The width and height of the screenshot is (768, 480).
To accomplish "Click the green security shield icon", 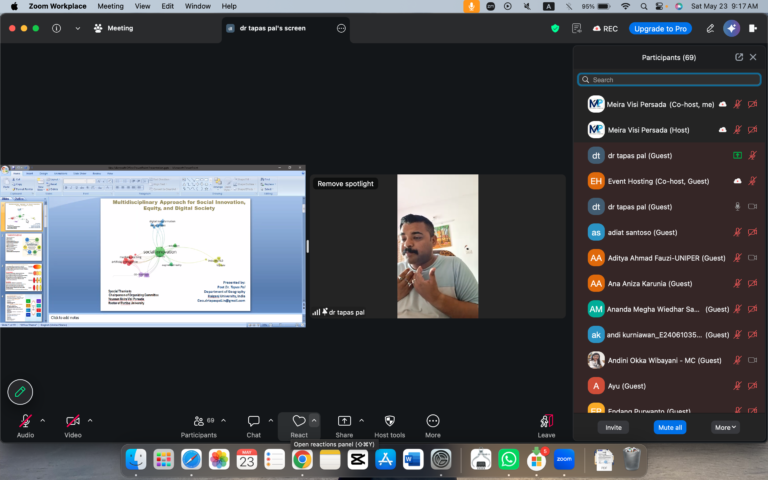I will (x=555, y=28).
